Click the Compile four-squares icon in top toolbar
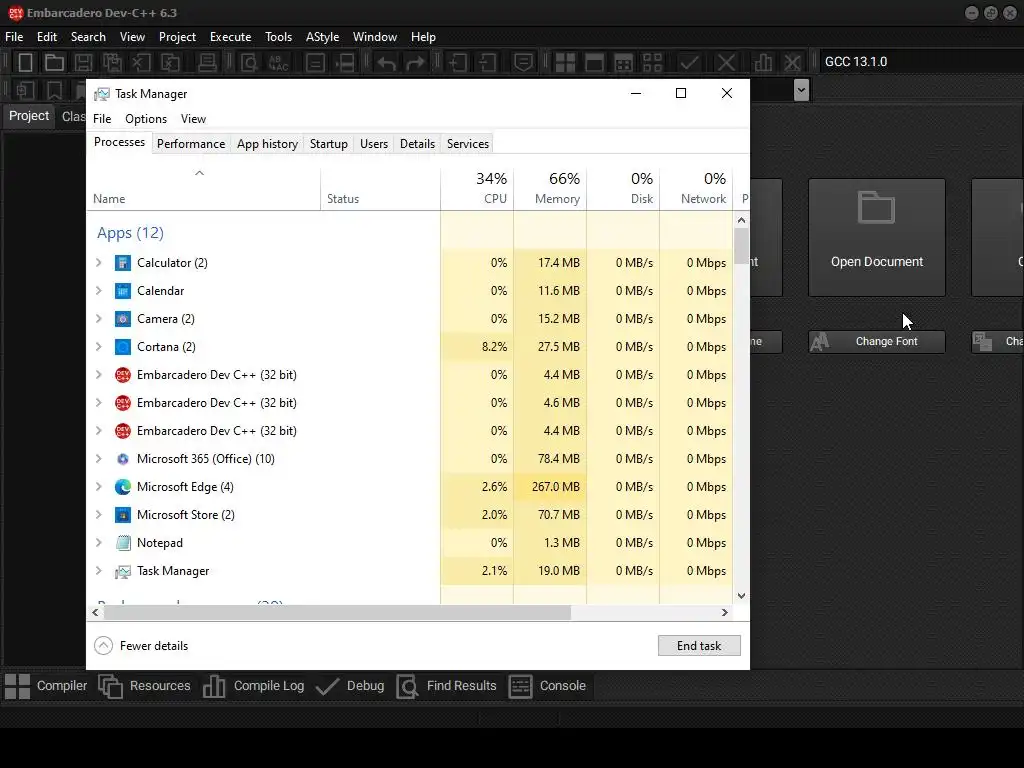Screen dimensions: 1024x768 [x=565, y=63]
